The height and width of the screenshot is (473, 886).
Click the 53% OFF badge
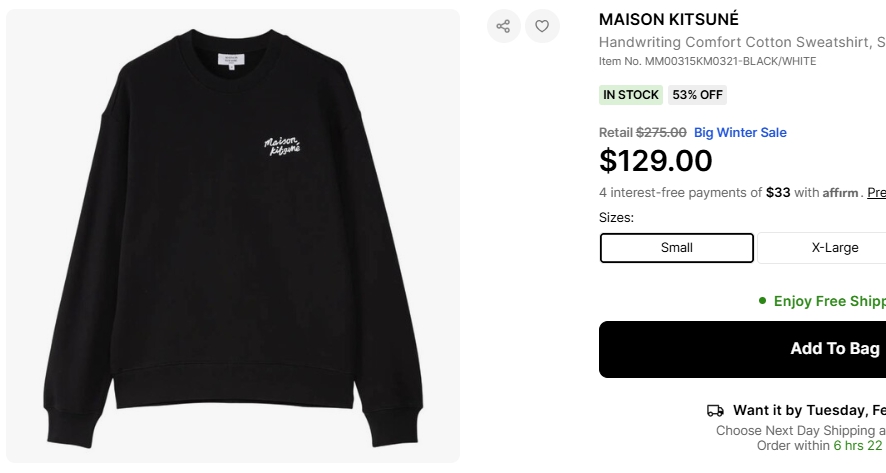pos(697,95)
